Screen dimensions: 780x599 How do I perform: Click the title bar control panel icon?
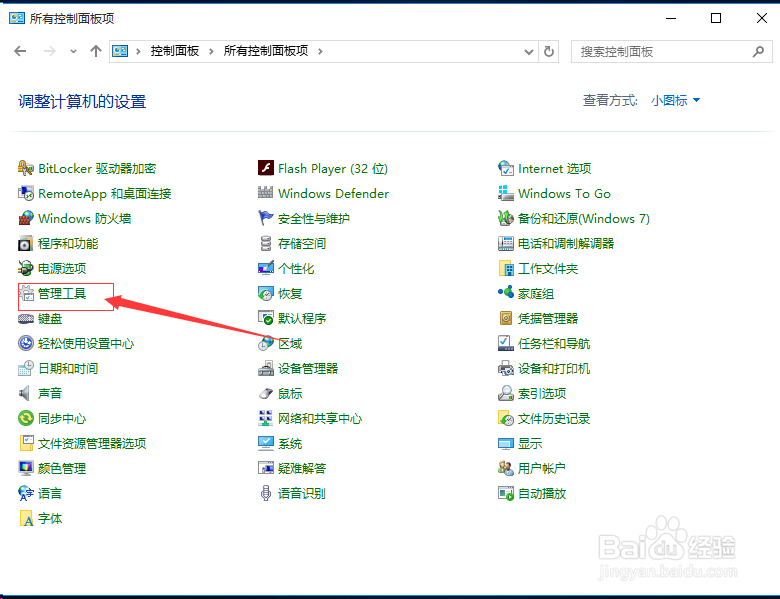click(x=17, y=18)
